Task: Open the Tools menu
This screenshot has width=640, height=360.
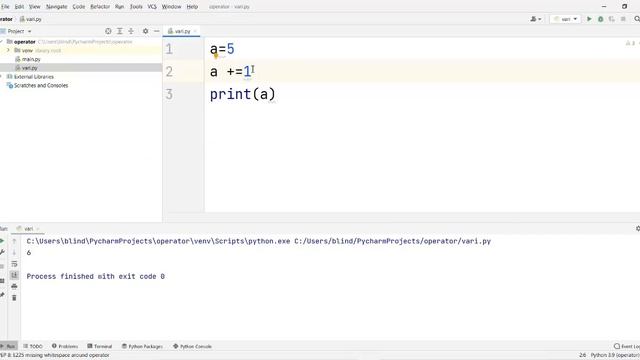Action: point(136,7)
